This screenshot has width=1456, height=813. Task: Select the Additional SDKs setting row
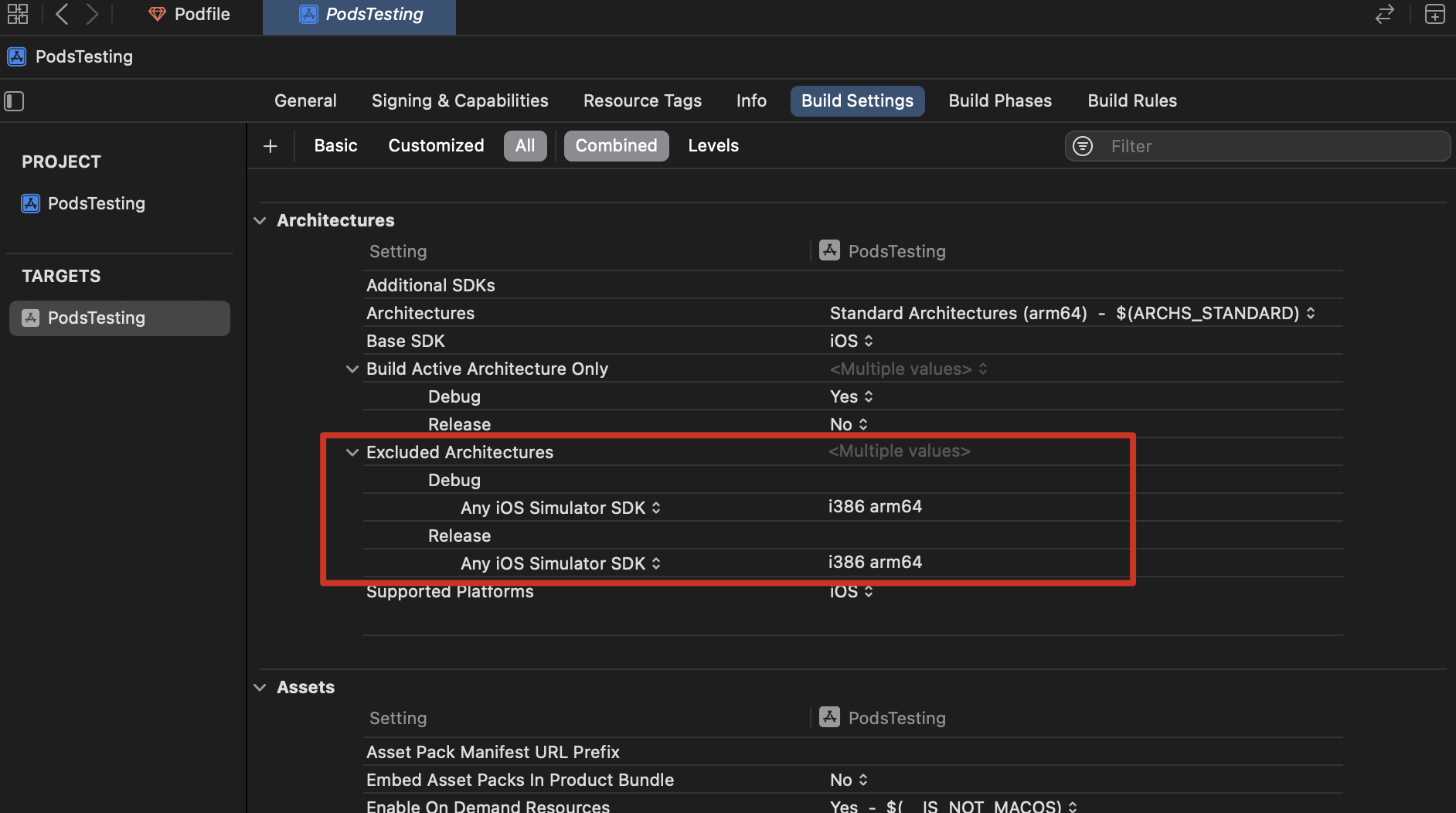tap(852, 285)
